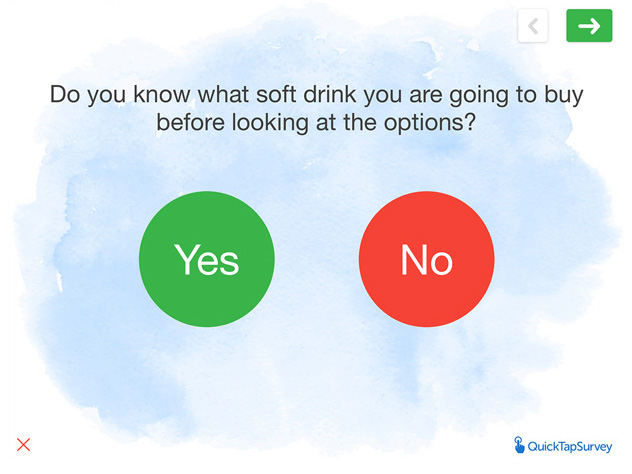Image resolution: width=632 pixels, height=474 pixels.
Task: Click the QuickTapSurvey brand text
Action: 570,447
